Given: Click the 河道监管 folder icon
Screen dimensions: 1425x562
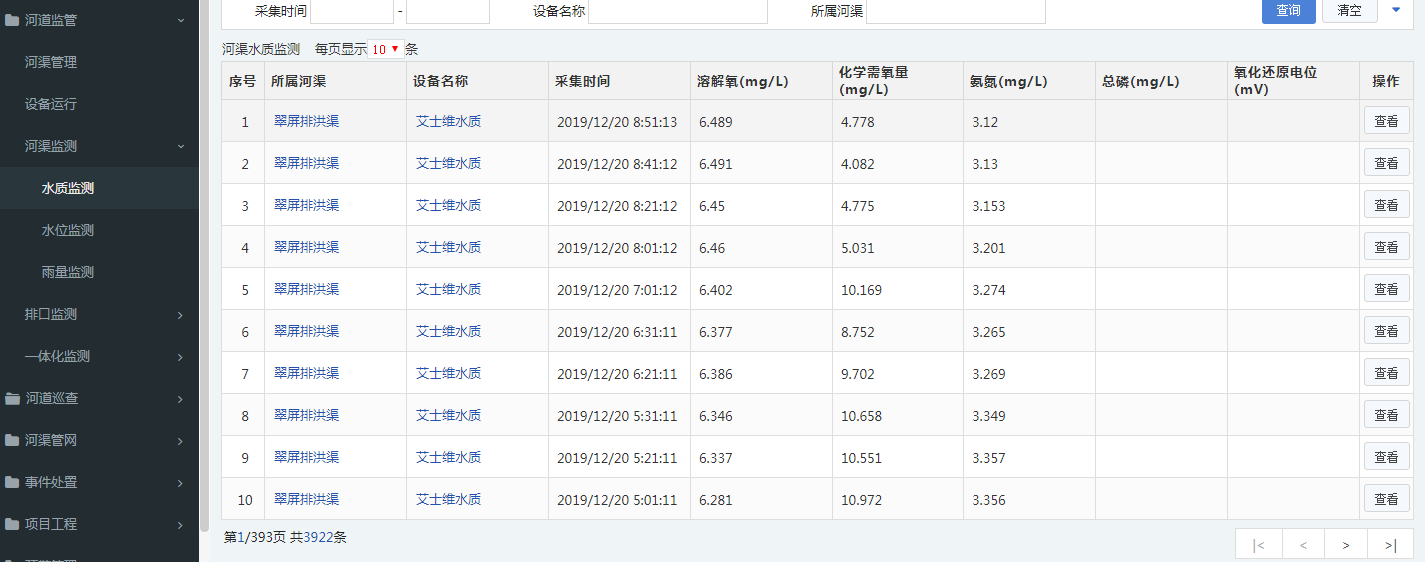Looking at the screenshot, I should click(12, 20).
